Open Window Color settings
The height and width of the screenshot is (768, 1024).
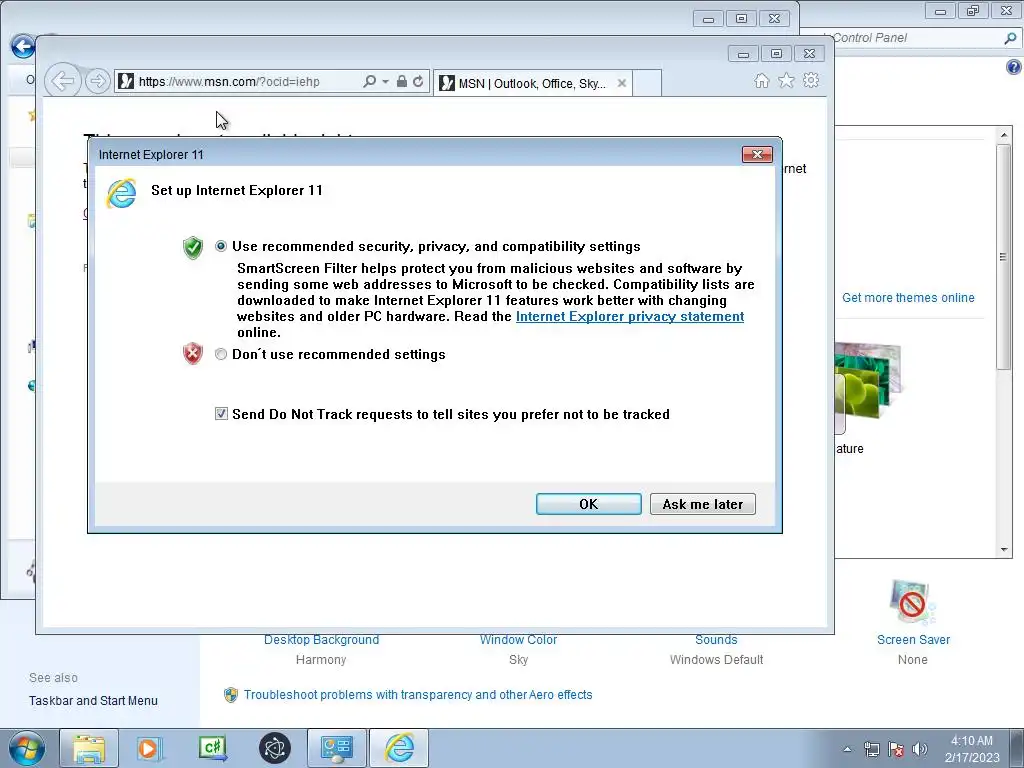pyautogui.click(x=519, y=640)
